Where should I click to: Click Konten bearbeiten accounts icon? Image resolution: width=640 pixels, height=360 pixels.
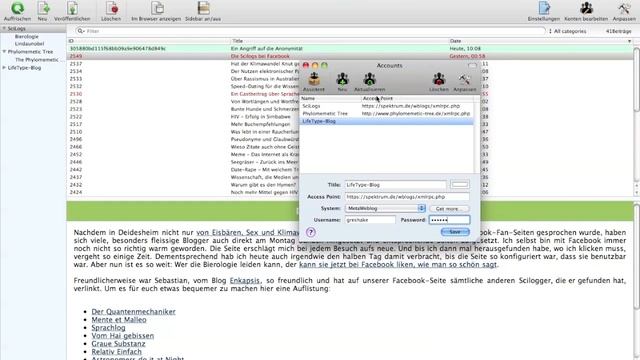coord(586,8)
